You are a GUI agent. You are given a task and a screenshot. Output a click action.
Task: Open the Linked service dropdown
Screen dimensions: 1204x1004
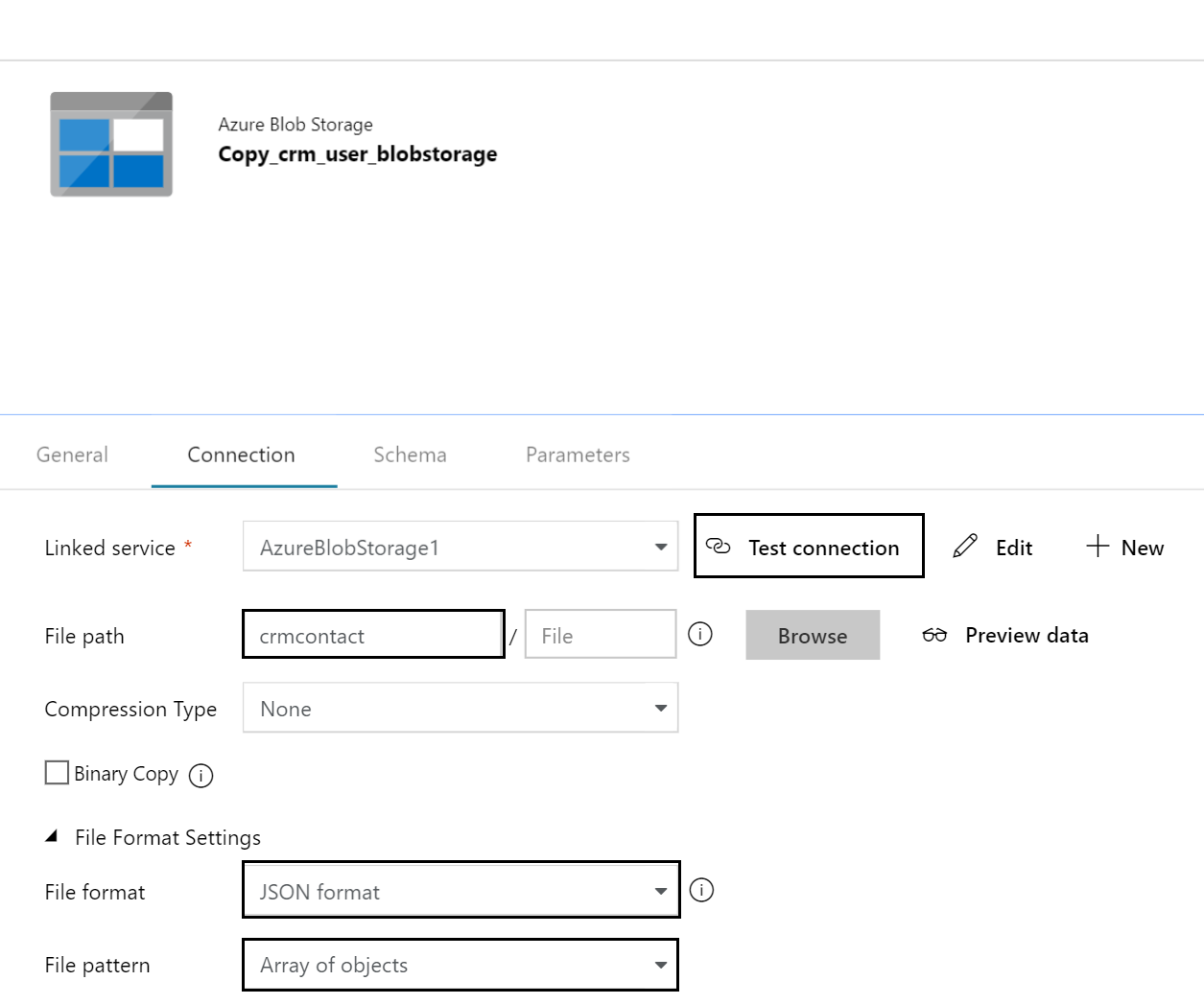pos(460,547)
